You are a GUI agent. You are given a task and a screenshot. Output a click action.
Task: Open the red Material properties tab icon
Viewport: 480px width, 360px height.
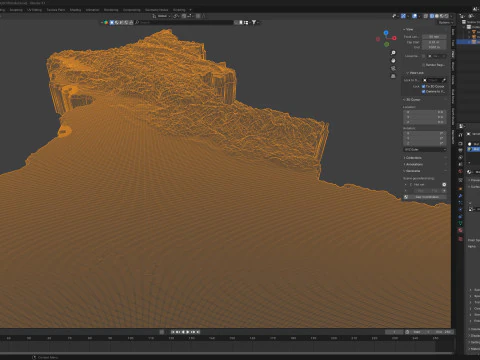point(460,230)
